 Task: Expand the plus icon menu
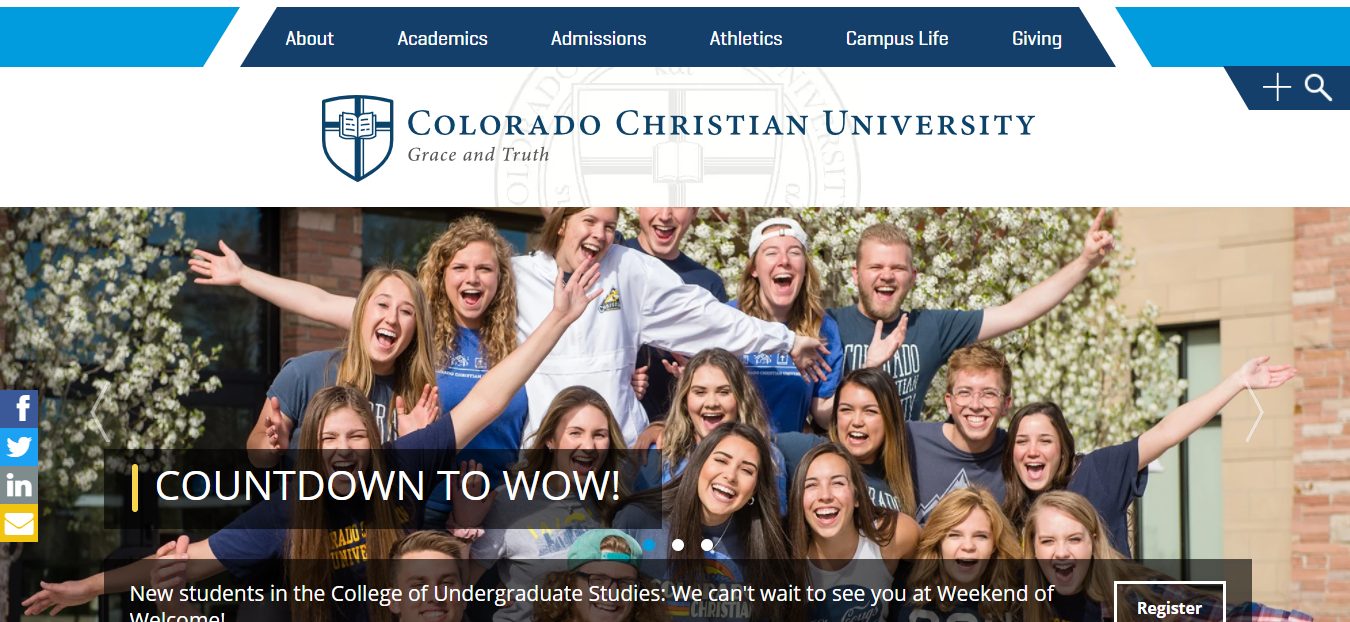pyautogui.click(x=1277, y=88)
